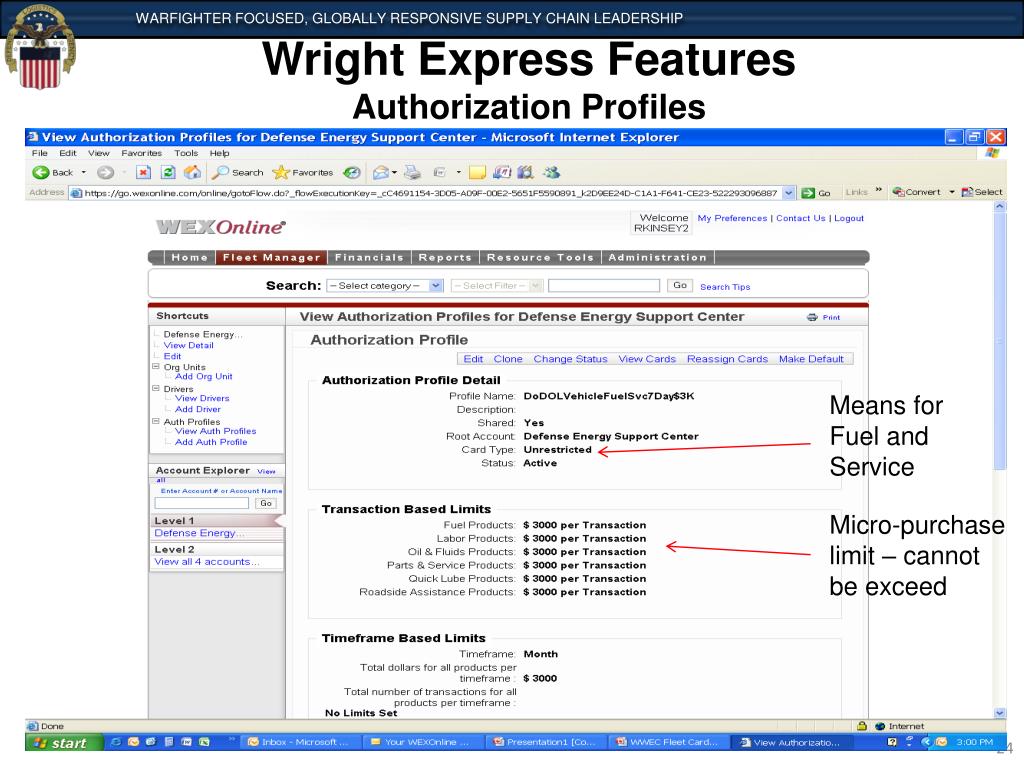The width and height of the screenshot is (1024, 768).
Task: Switch to Presentation1 taskbar item
Action: [x=545, y=742]
